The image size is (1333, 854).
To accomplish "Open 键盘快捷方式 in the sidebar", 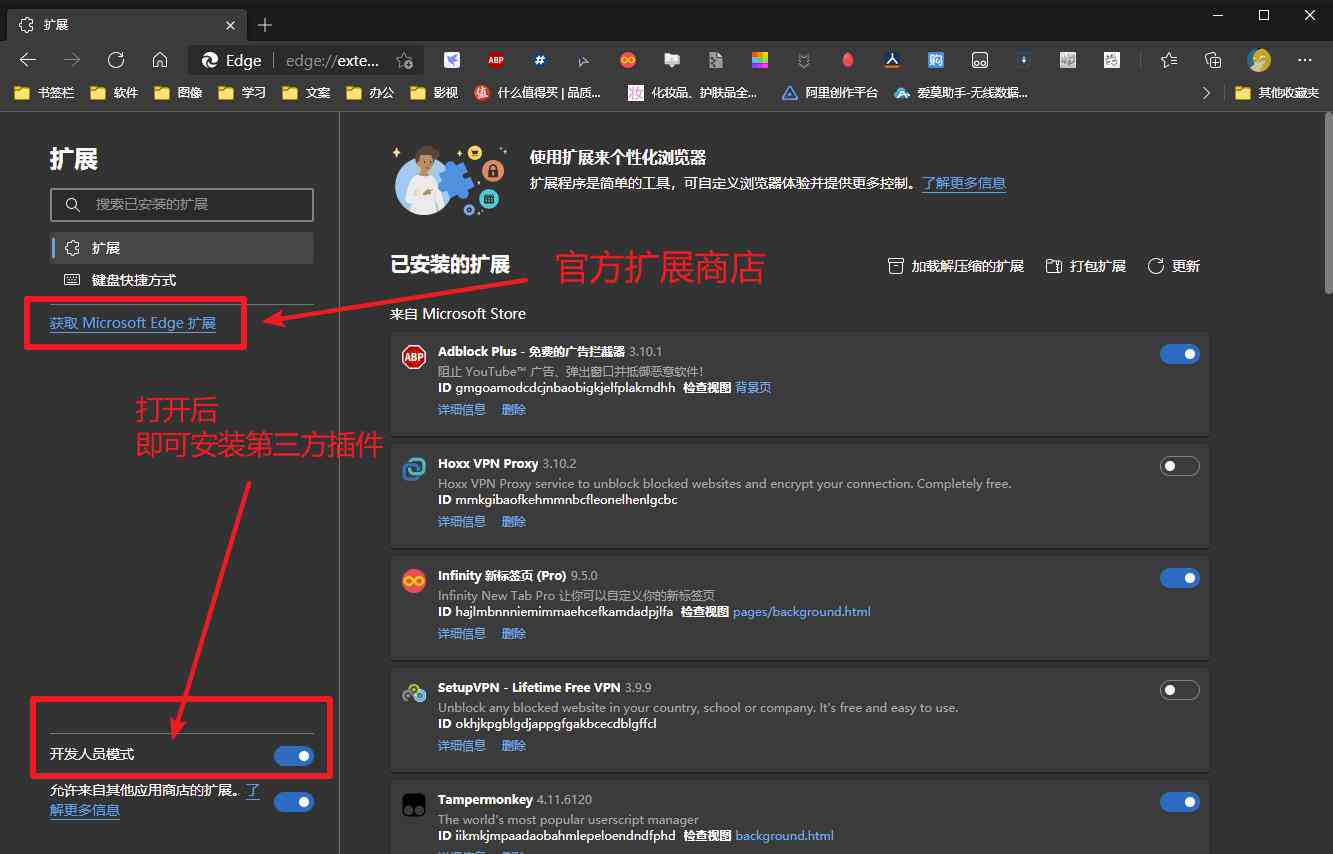I will pyautogui.click(x=182, y=280).
